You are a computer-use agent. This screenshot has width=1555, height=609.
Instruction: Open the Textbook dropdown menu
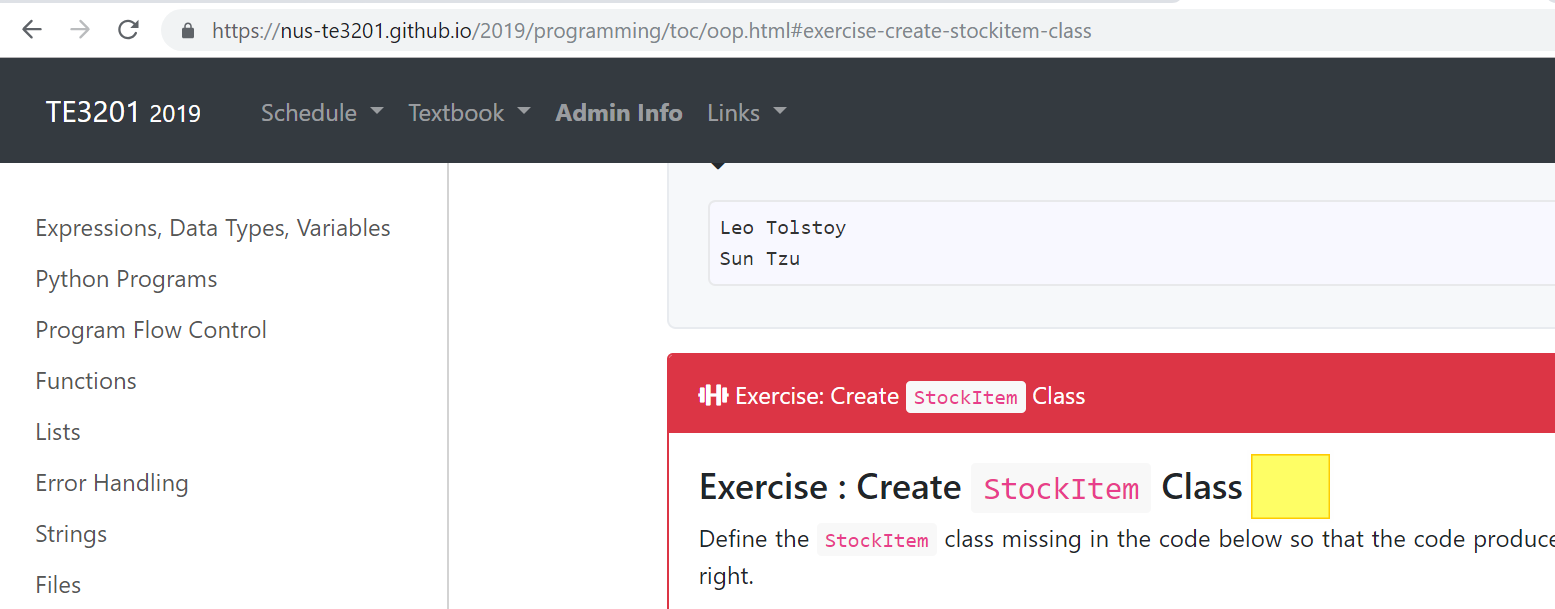tap(469, 113)
